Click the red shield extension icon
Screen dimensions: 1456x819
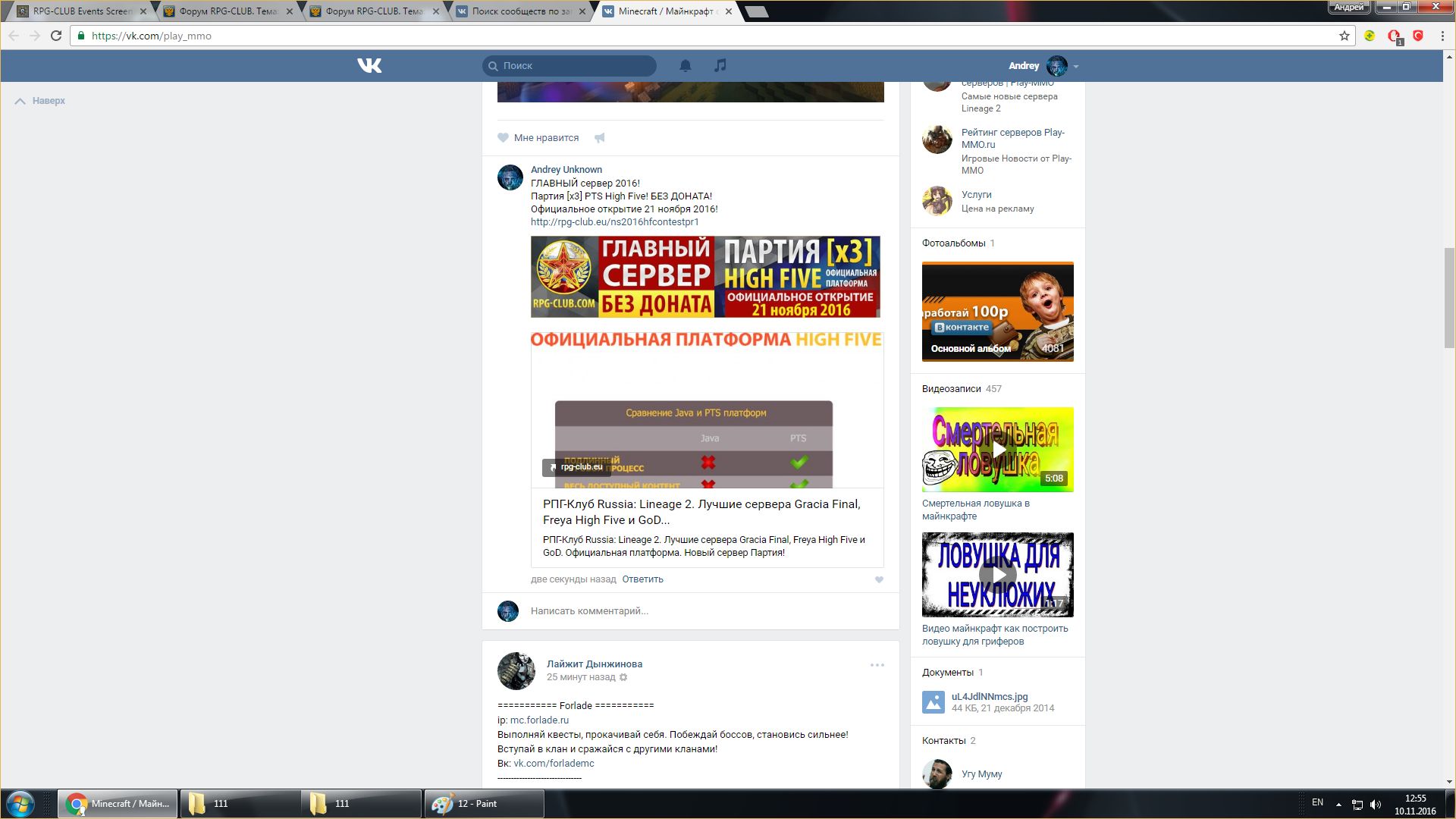(1418, 36)
